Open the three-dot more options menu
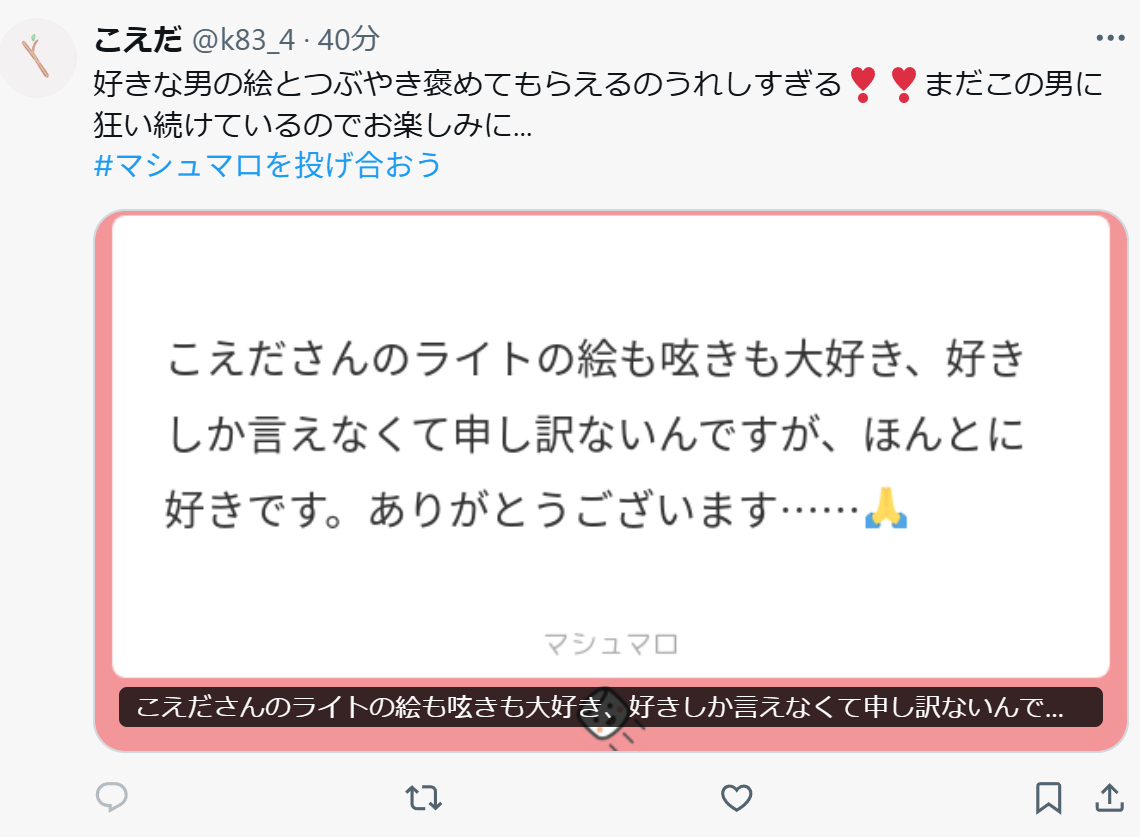 [x=1110, y=38]
